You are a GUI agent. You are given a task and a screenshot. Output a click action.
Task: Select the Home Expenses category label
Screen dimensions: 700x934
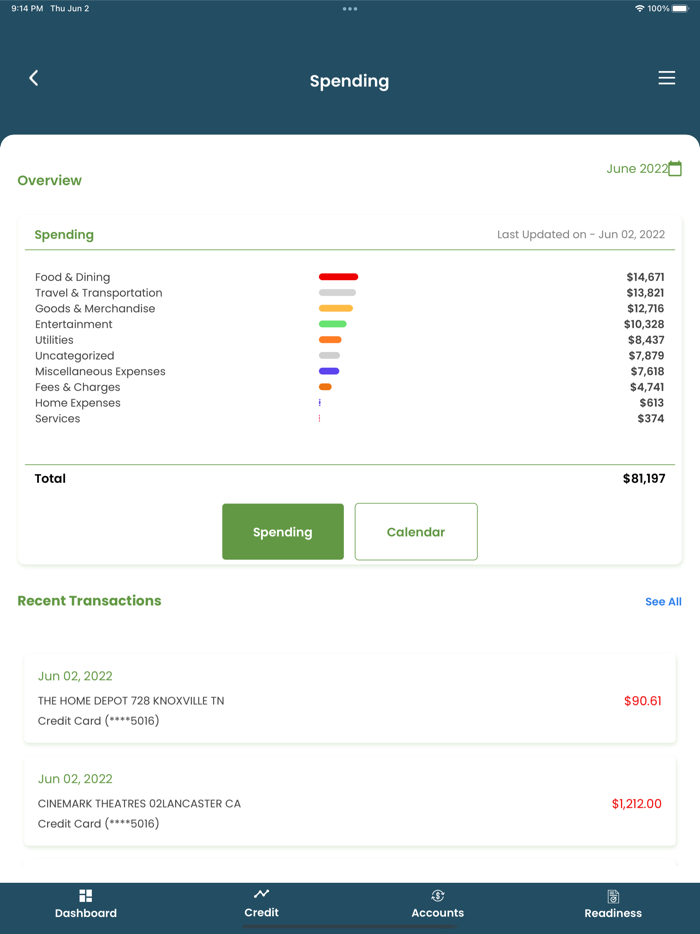pyautogui.click(x=77, y=403)
